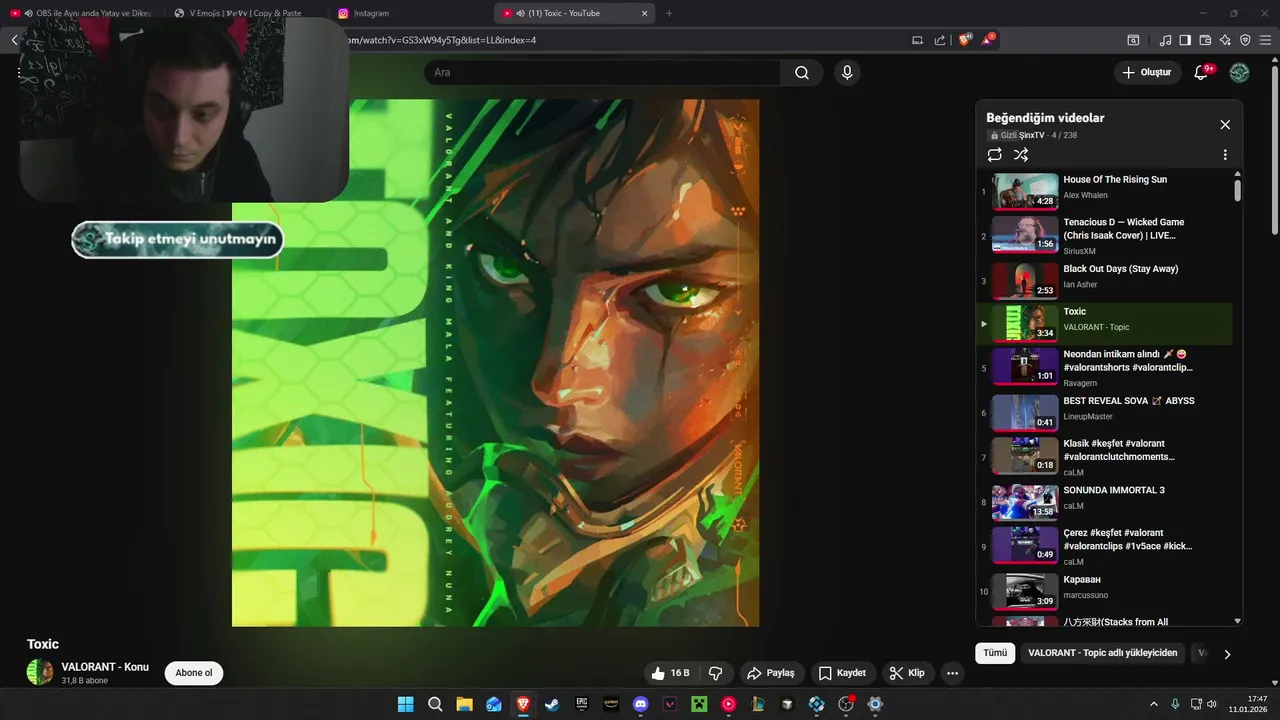Open Discord from taskbar

[641, 704]
